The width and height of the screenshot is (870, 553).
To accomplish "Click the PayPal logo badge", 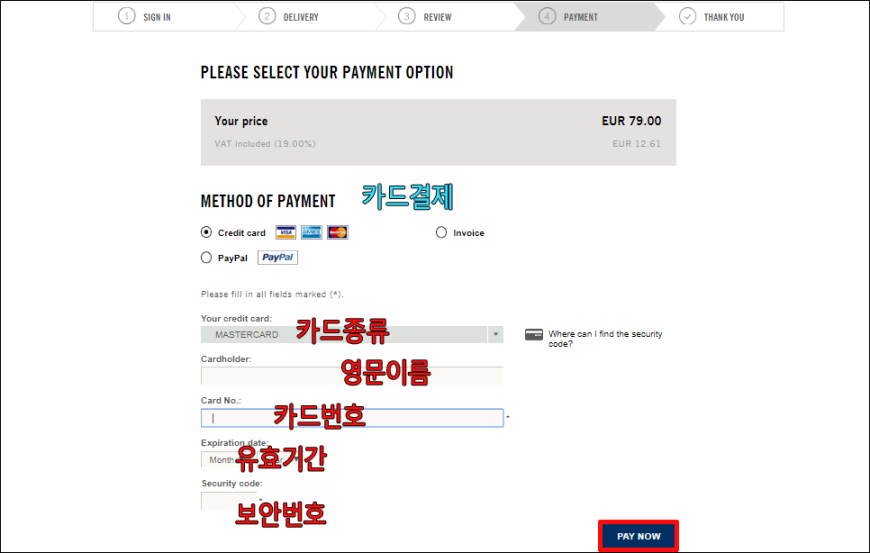I will coord(277,257).
